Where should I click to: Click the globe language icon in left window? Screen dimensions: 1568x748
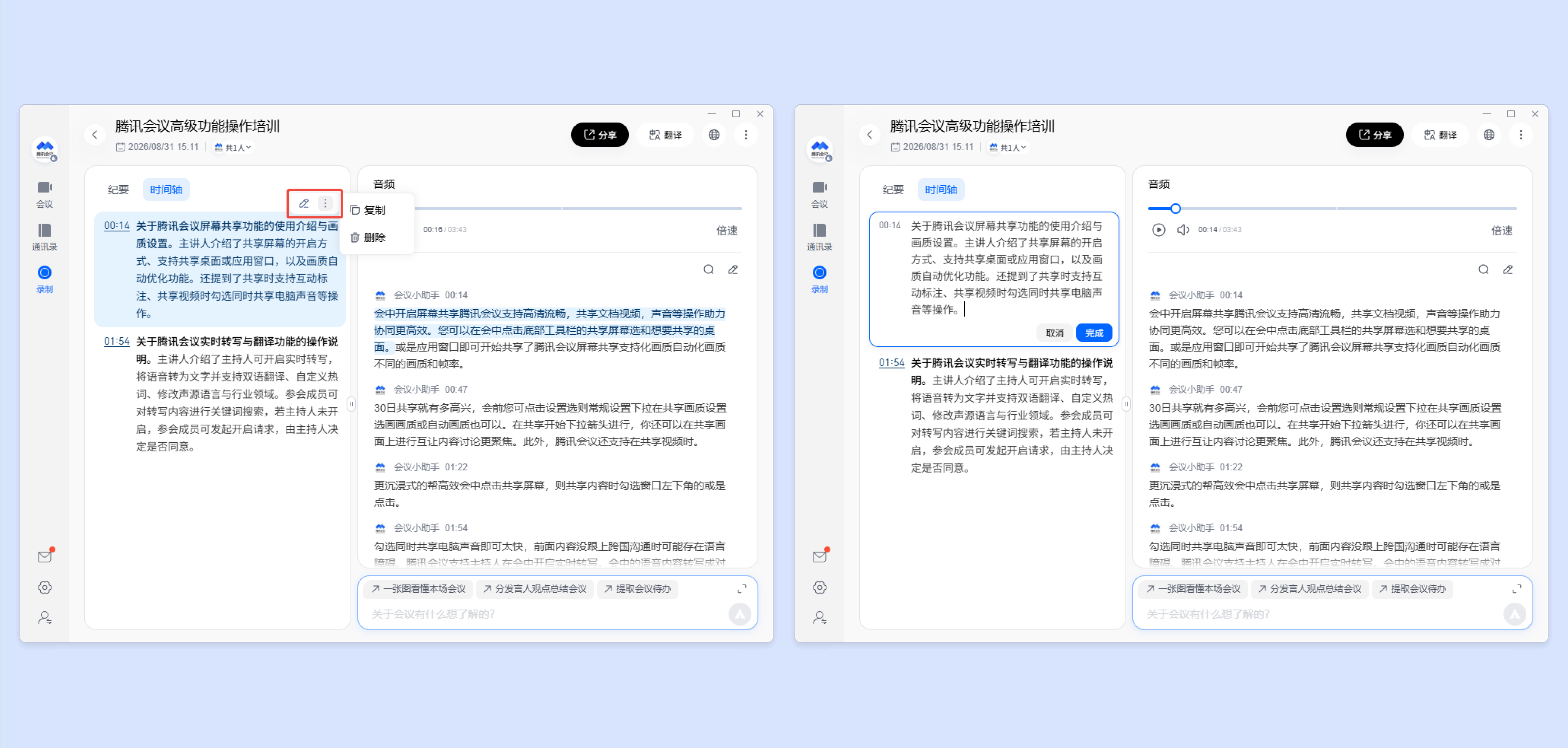point(714,134)
